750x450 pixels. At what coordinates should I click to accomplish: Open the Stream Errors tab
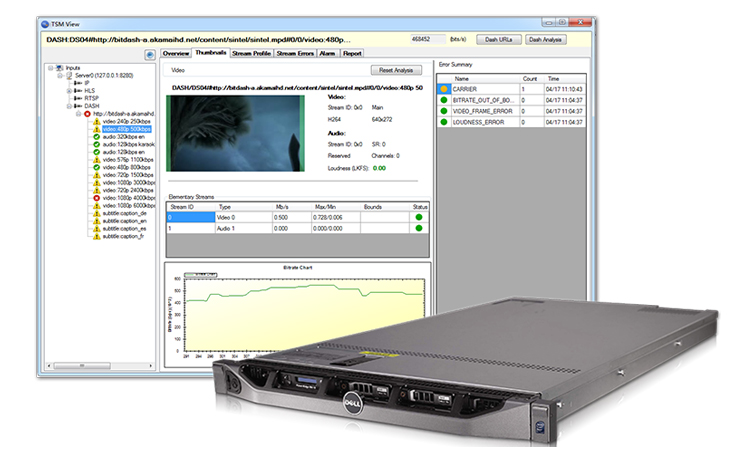(x=294, y=53)
